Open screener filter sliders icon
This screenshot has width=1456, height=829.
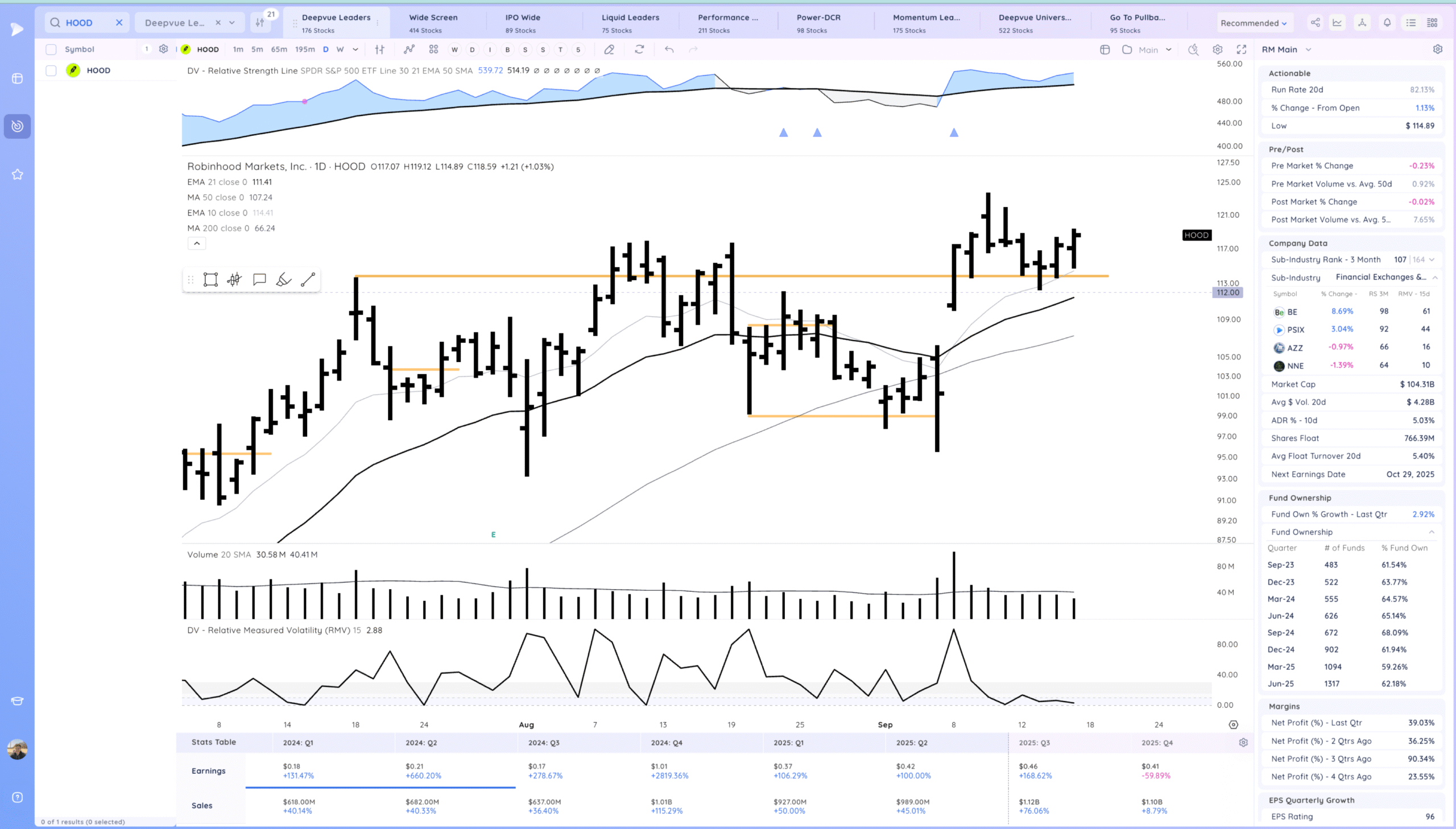pyautogui.click(x=260, y=23)
